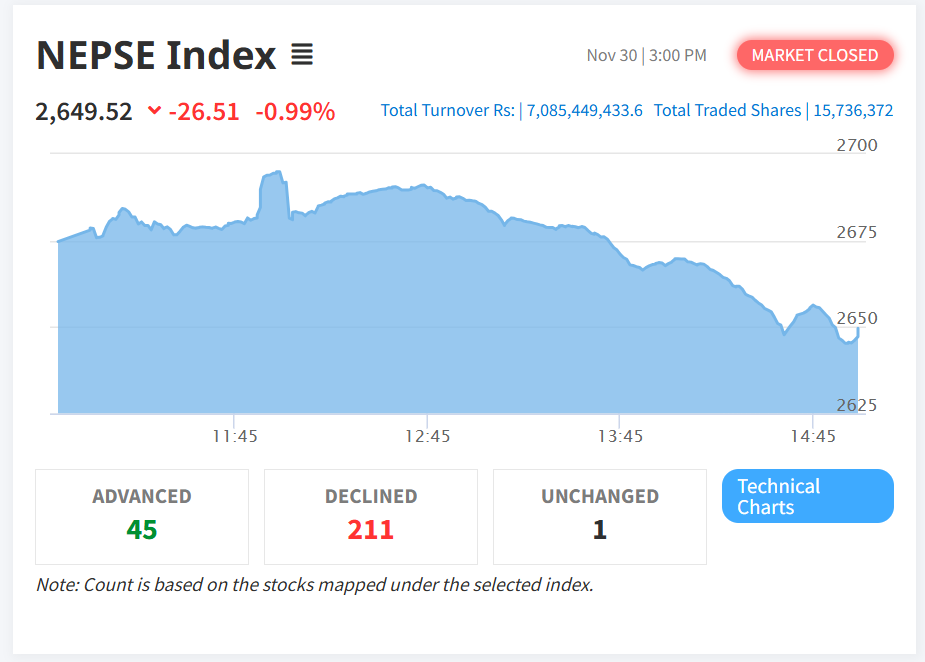
Task: Open the menu icon beside NEPSE Index
Action: [302, 55]
